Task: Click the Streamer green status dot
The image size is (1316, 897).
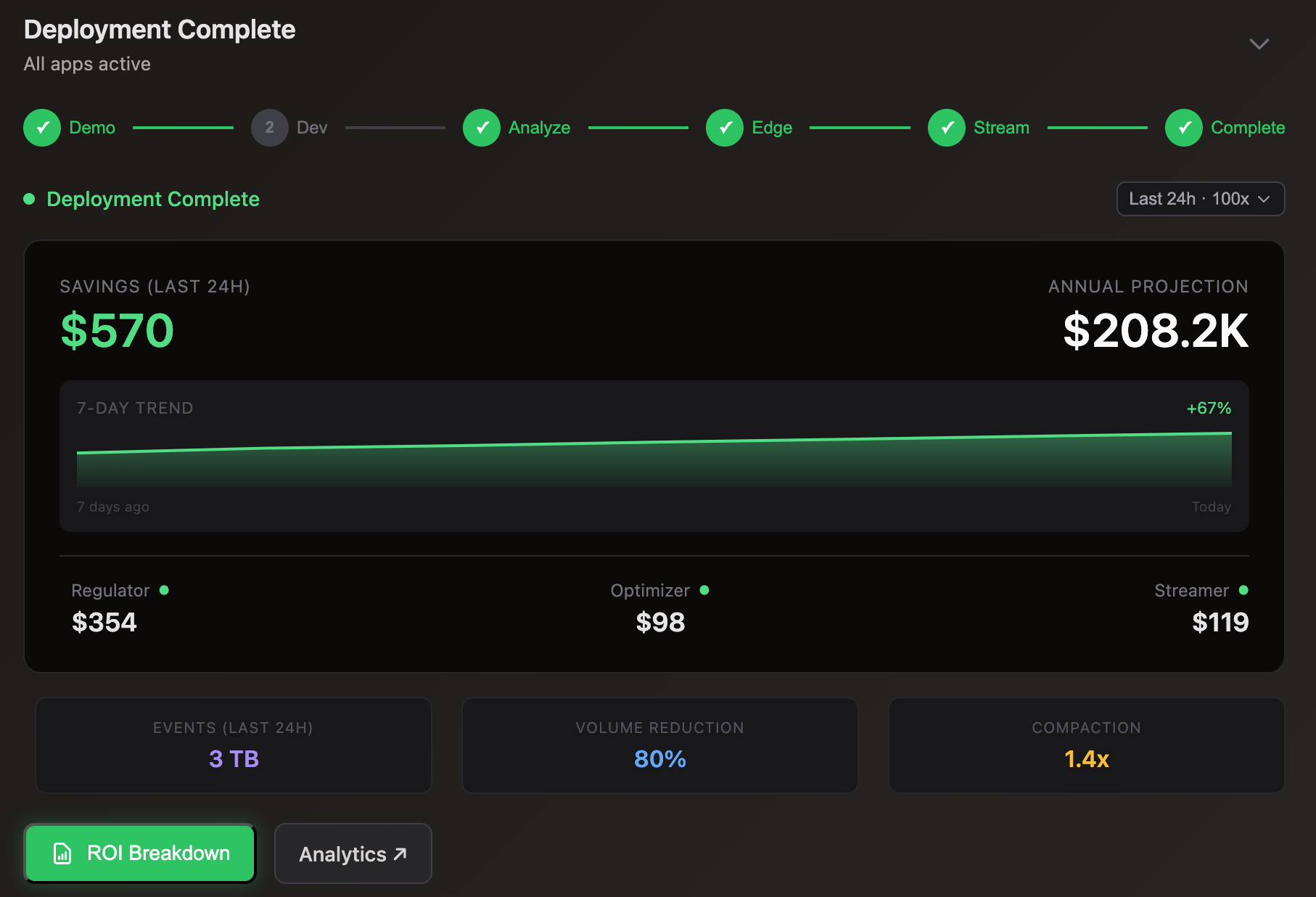Action: coord(1243,590)
